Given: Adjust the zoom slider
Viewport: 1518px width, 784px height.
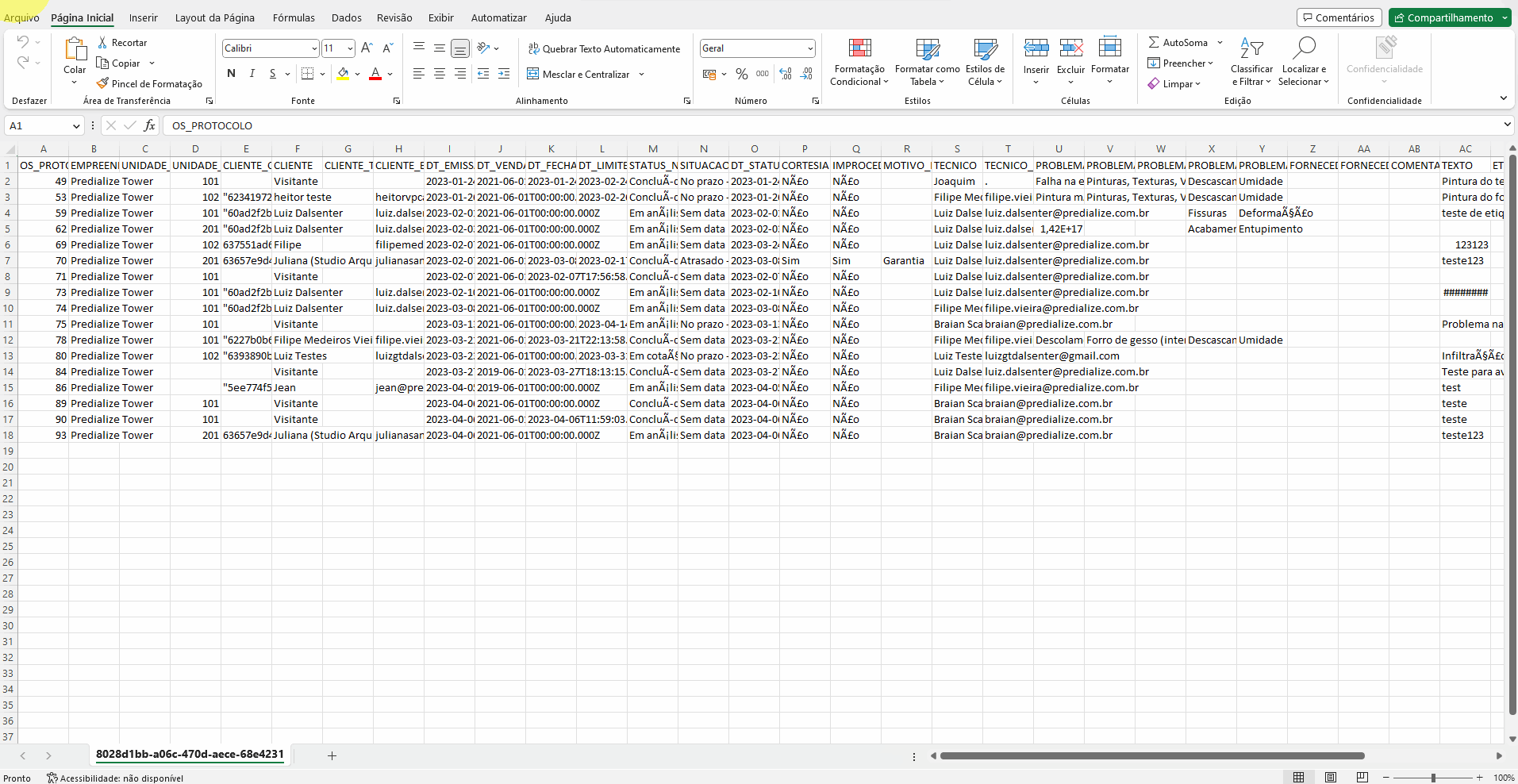Looking at the screenshot, I should (x=1433, y=778).
